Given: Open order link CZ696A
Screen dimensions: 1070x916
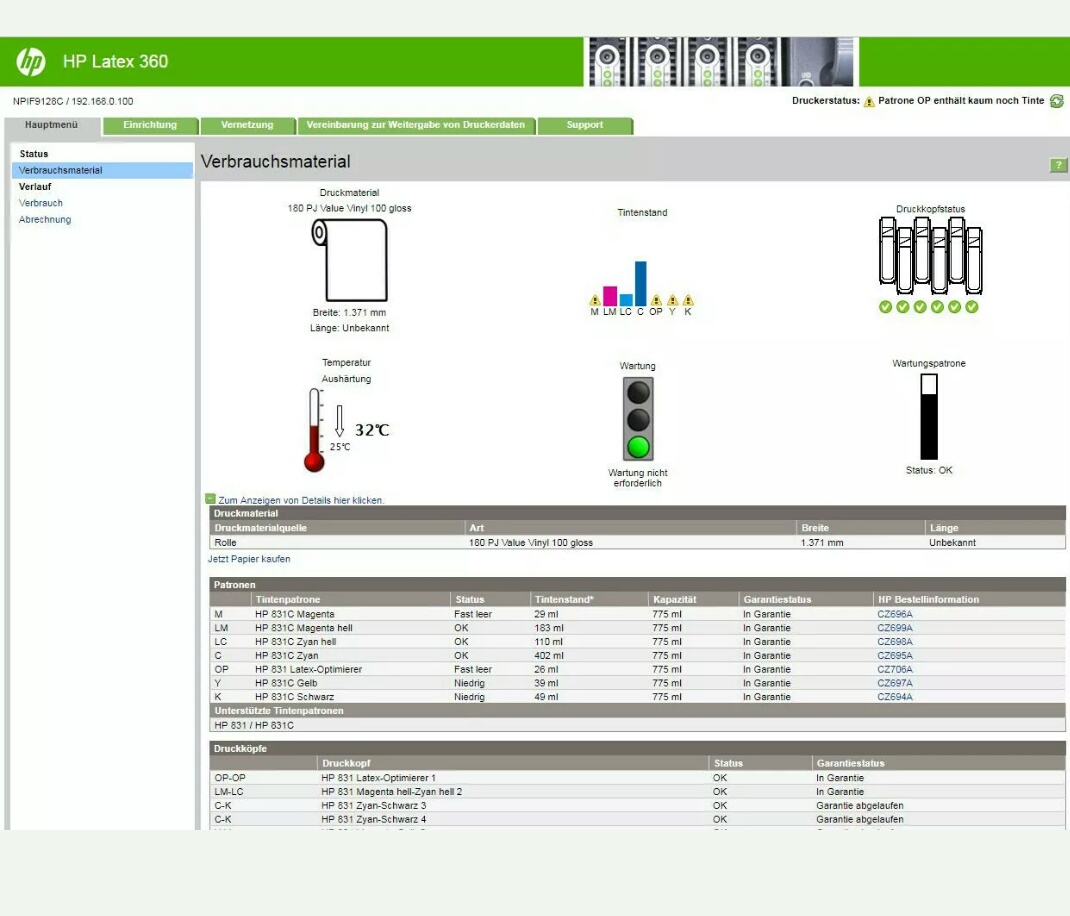Looking at the screenshot, I should [895, 614].
